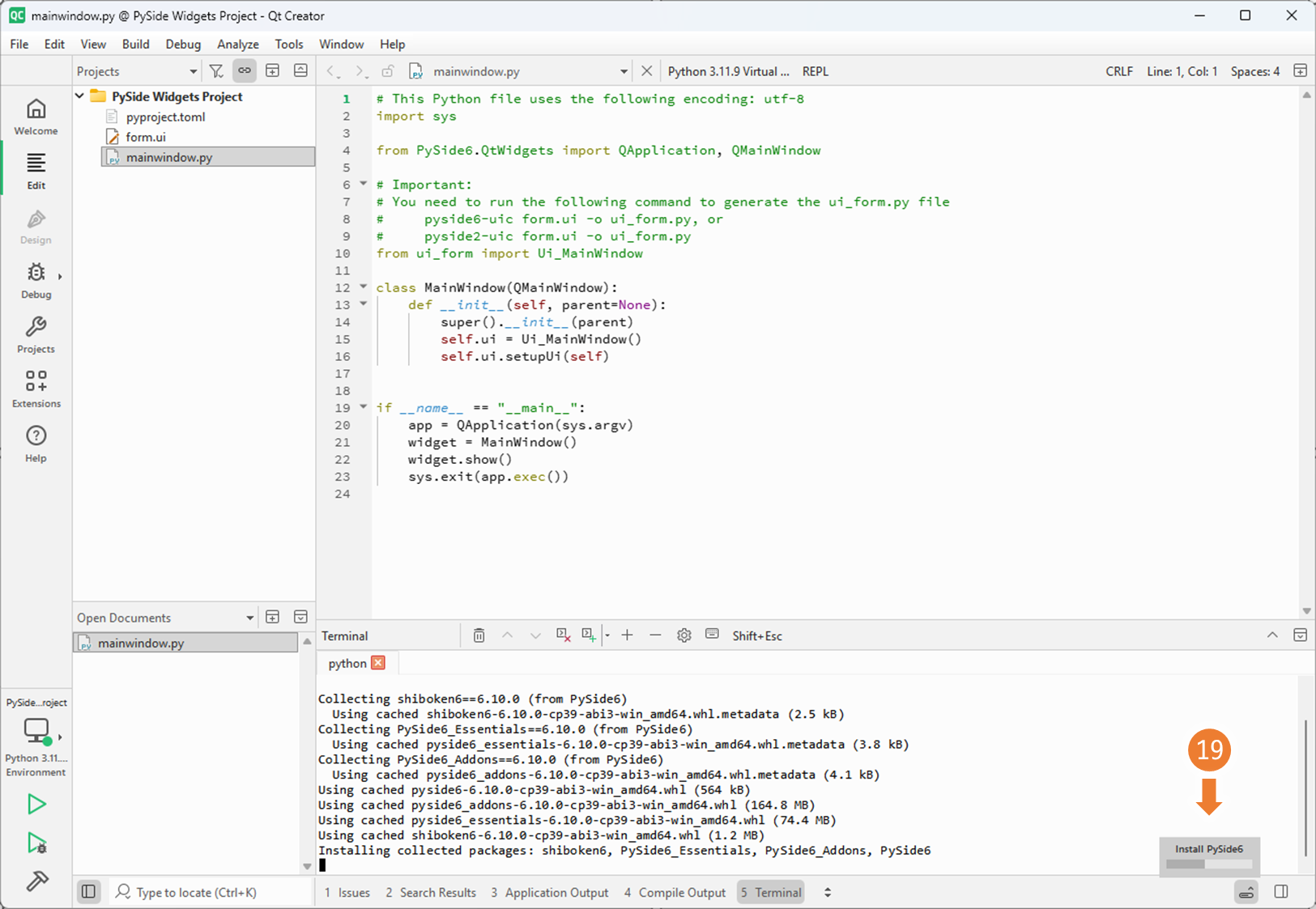This screenshot has height=909, width=1316.
Task: Toggle synchronize with editor link icon
Action: tap(244, 71)
